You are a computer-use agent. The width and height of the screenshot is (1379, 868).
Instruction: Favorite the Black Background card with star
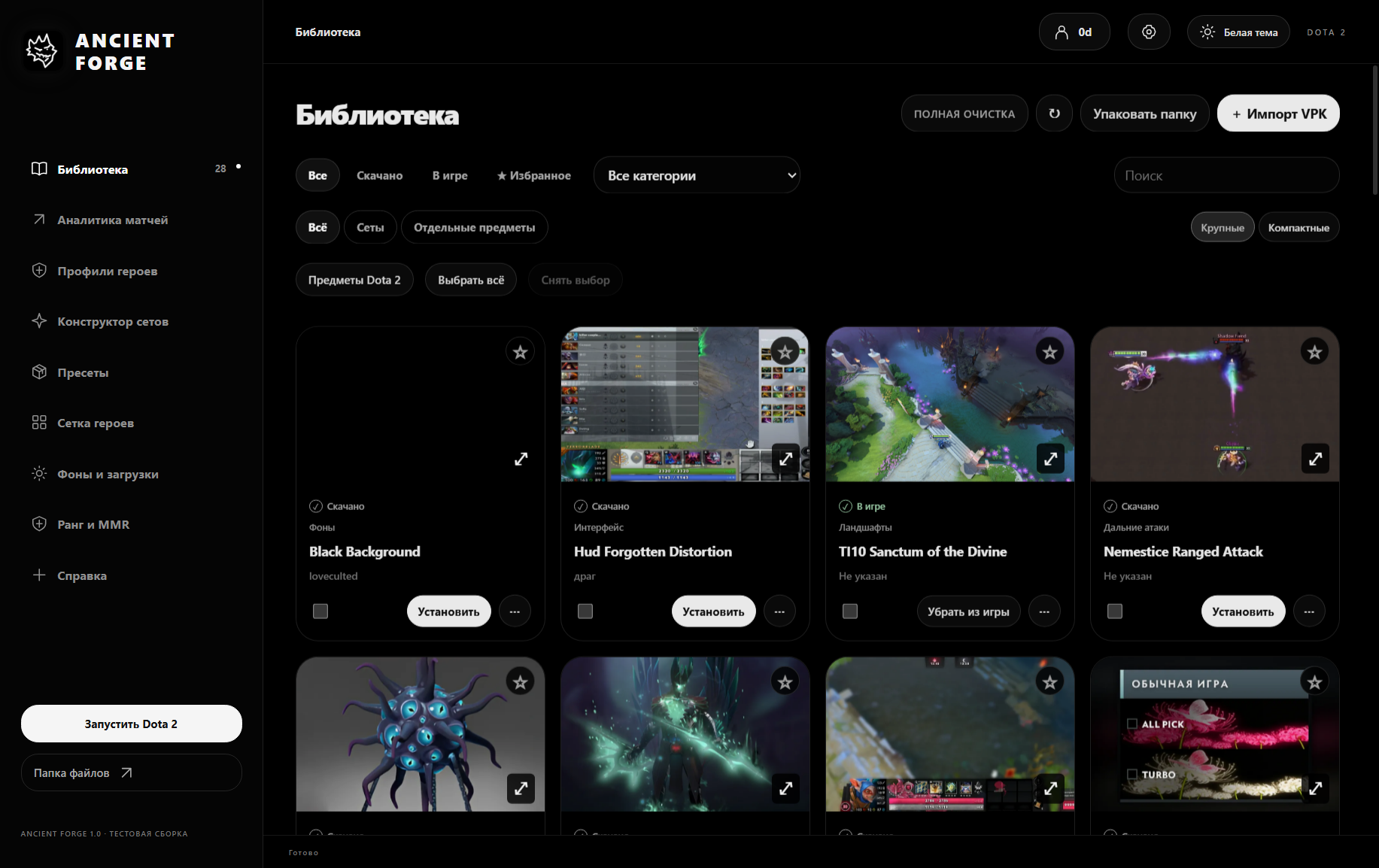click(x=521, y=352)
